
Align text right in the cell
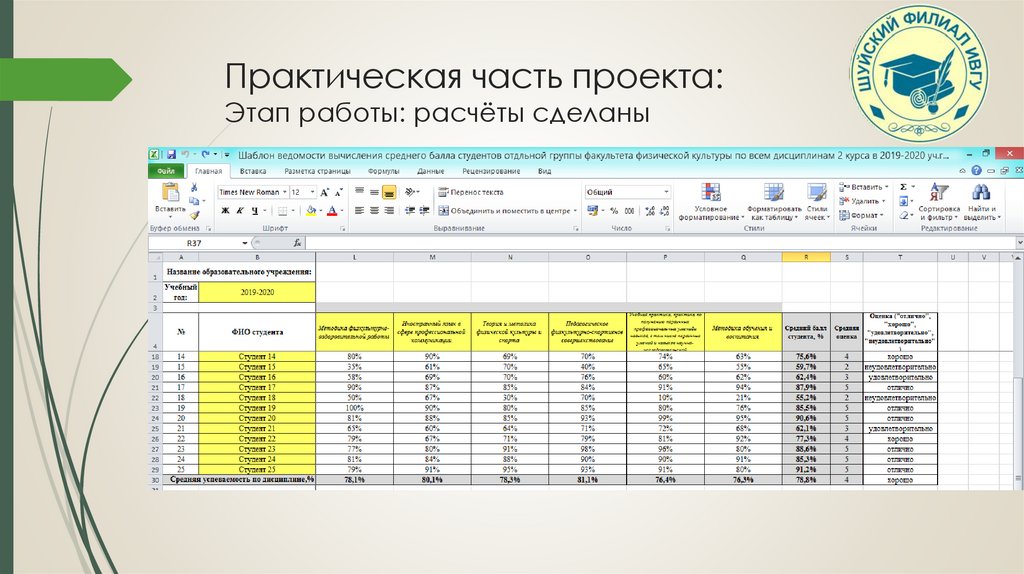point(389,210)
